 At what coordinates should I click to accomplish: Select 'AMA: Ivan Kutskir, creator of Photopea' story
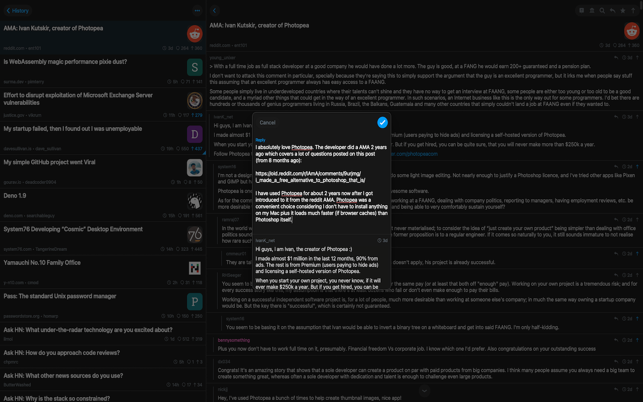pyautogui.click(x=103, y=37)
